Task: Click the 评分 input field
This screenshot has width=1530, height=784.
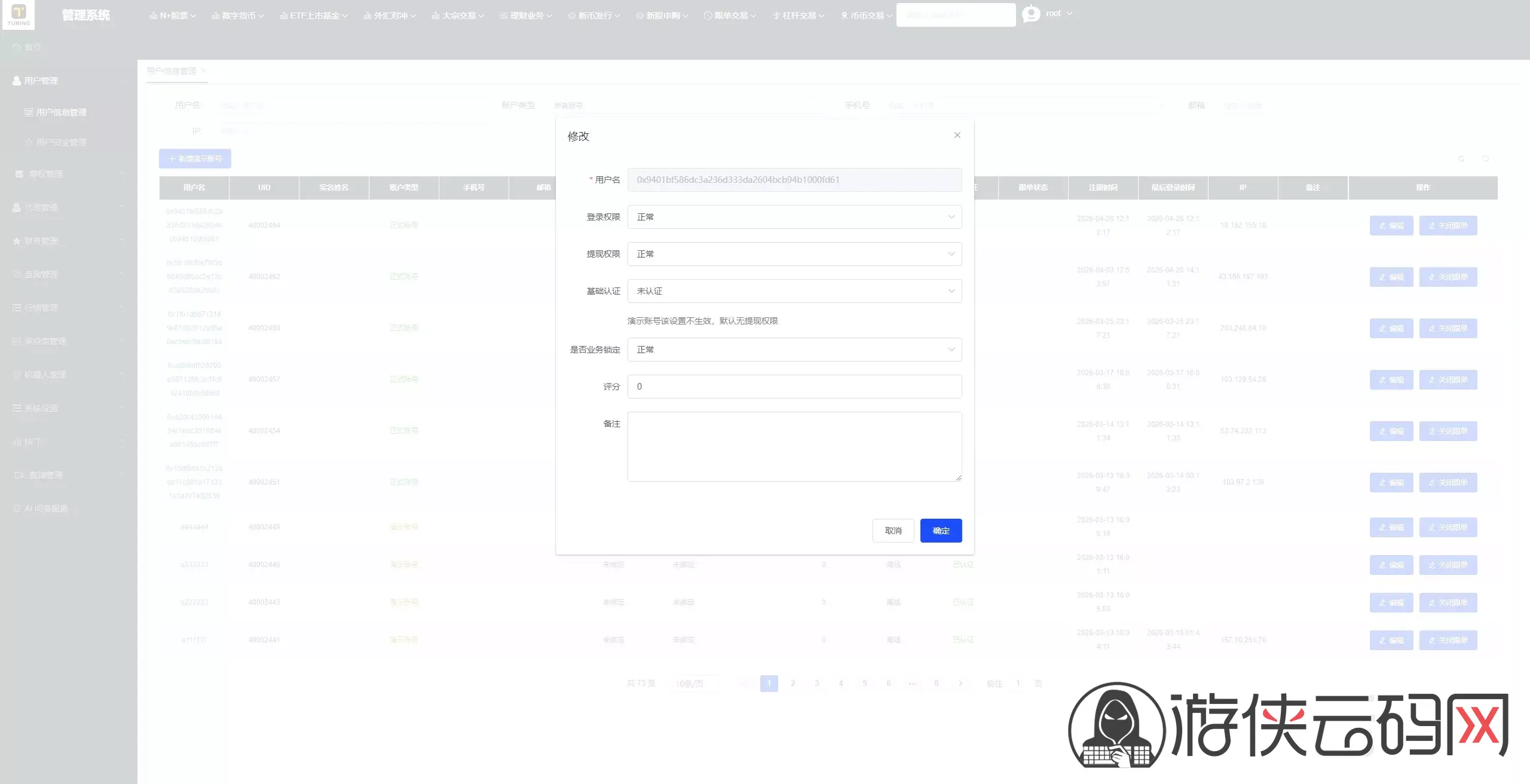Action: pyautogui.click(x=794, y=387)
